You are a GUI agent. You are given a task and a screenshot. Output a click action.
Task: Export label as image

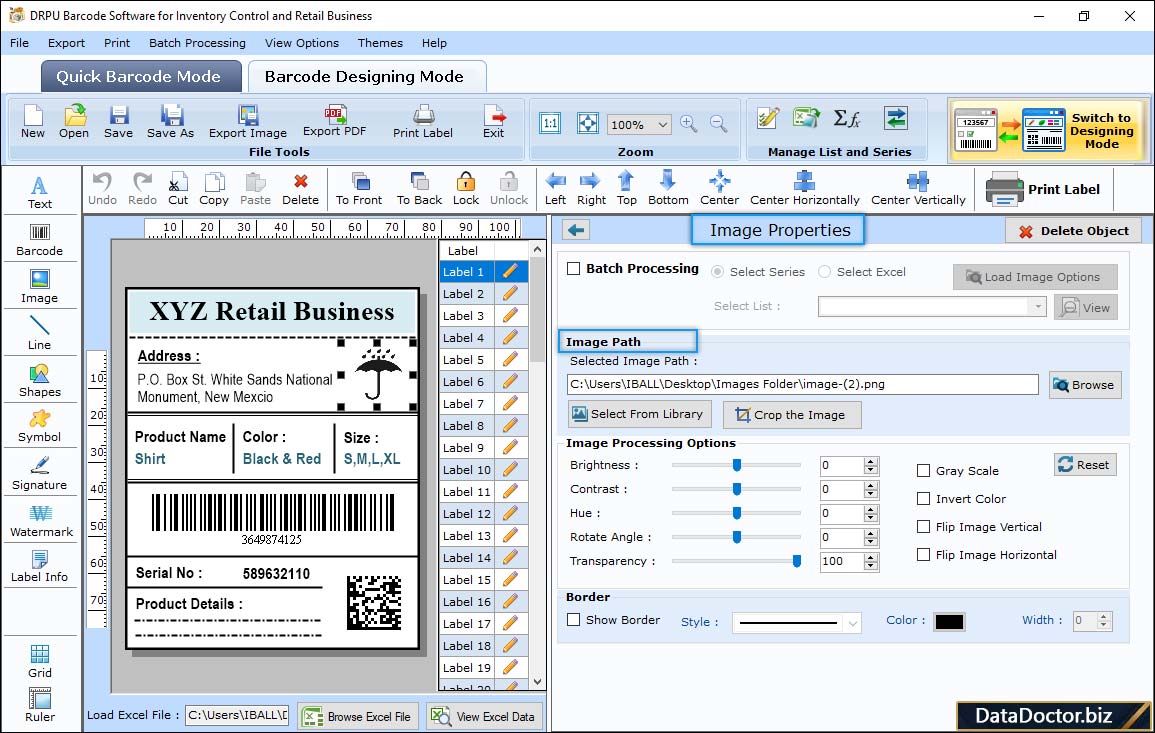point(248,122)
